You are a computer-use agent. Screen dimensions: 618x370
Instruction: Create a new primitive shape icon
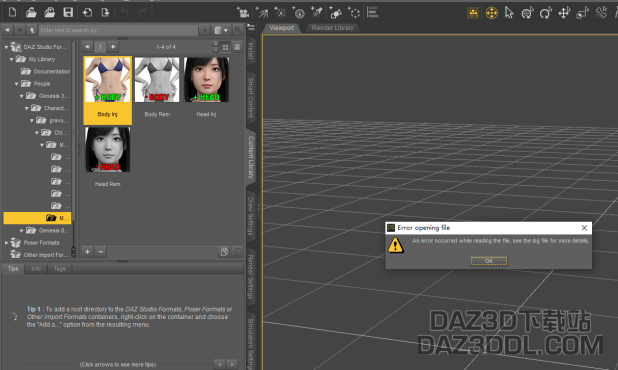click(335, 13)
